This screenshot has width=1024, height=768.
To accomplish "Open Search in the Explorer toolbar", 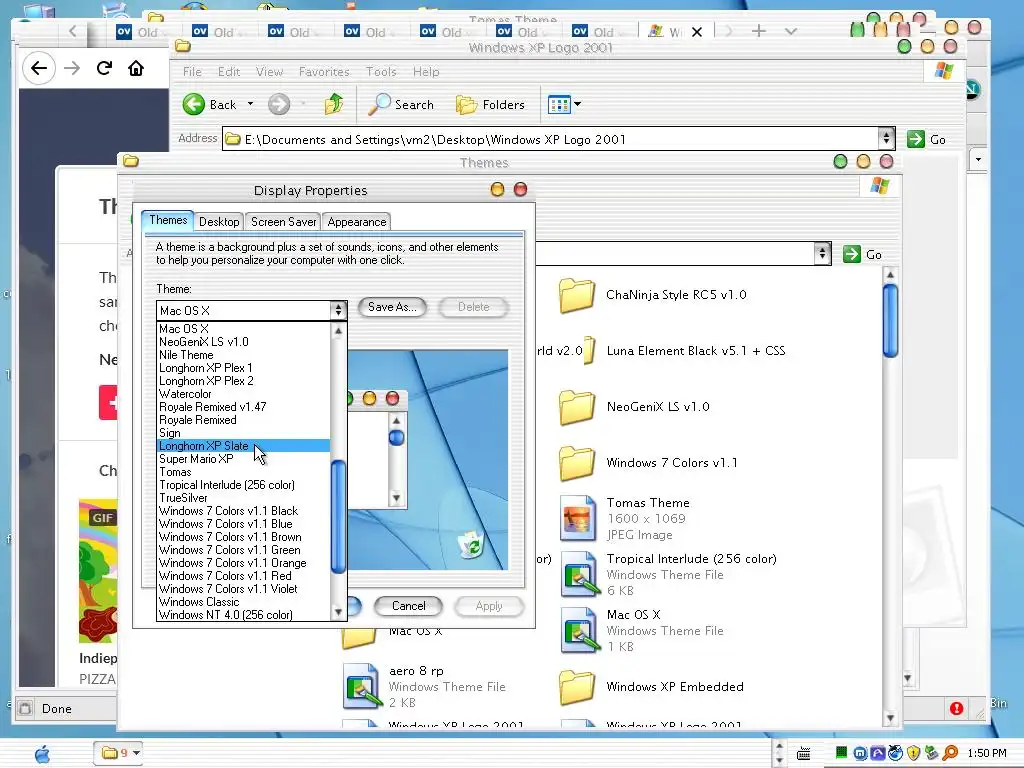I will click(400, 104).
